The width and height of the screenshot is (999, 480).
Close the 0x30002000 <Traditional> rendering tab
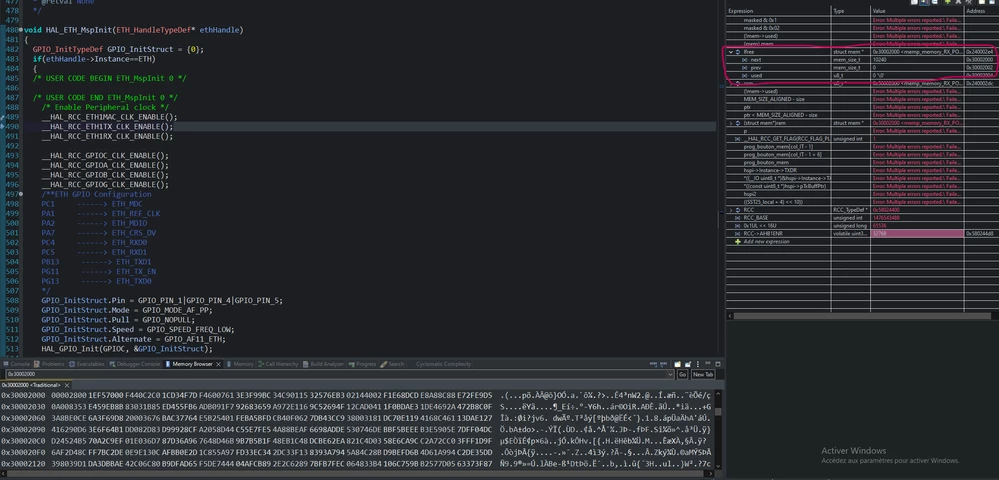pos(66,385)
